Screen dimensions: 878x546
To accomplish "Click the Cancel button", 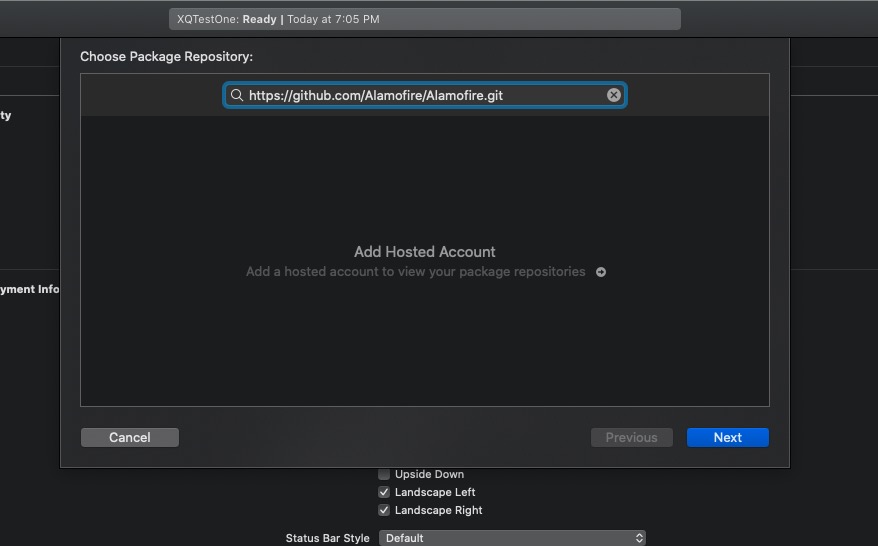I will click(x=130, y=437).
